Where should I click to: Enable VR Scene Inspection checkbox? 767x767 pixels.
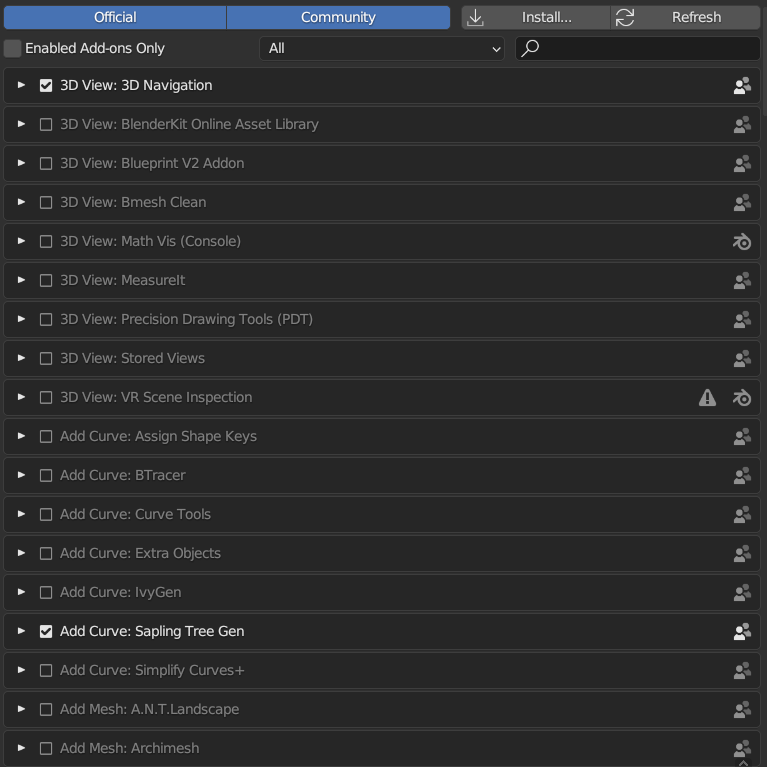(46, 398)
